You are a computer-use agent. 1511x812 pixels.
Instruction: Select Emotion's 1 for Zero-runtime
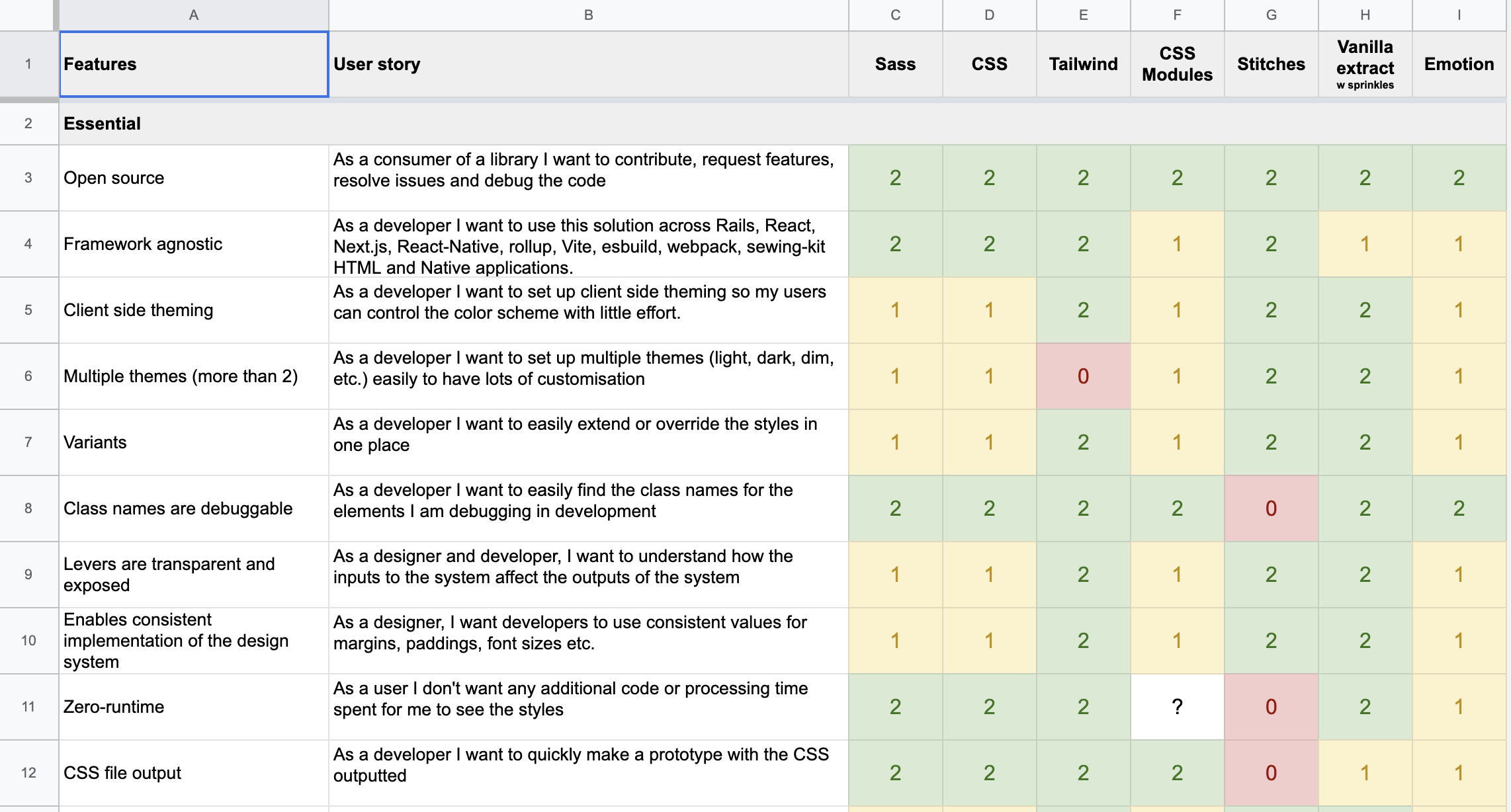click(1459, 707)
